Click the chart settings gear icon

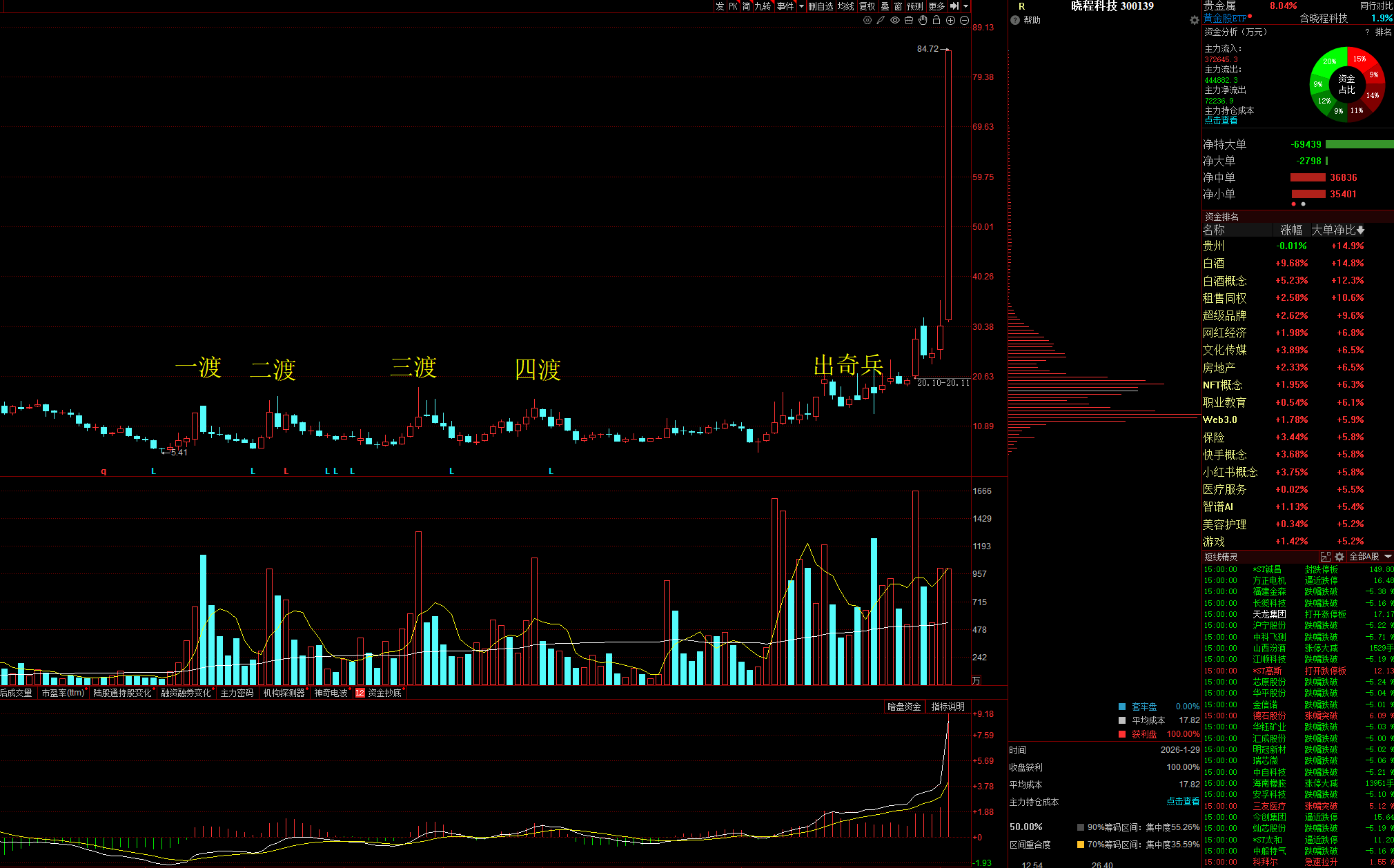[867, 21]
